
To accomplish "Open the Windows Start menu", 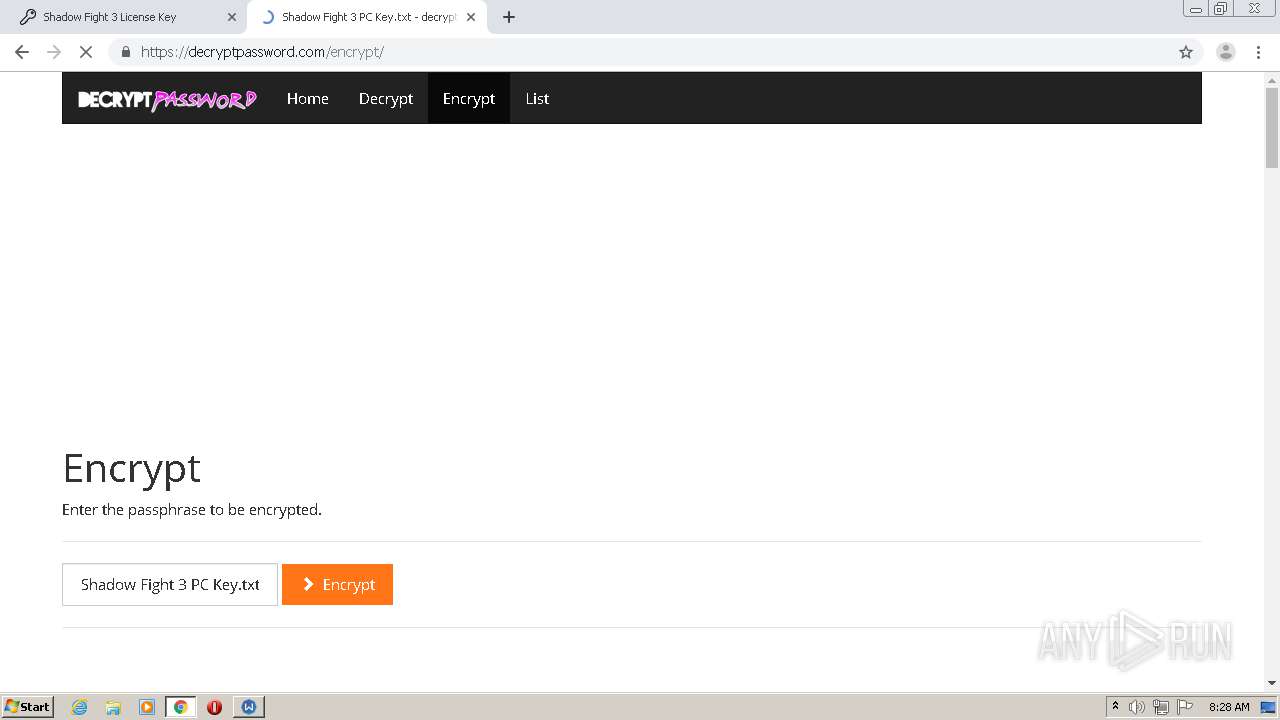I will click(28, 707).
